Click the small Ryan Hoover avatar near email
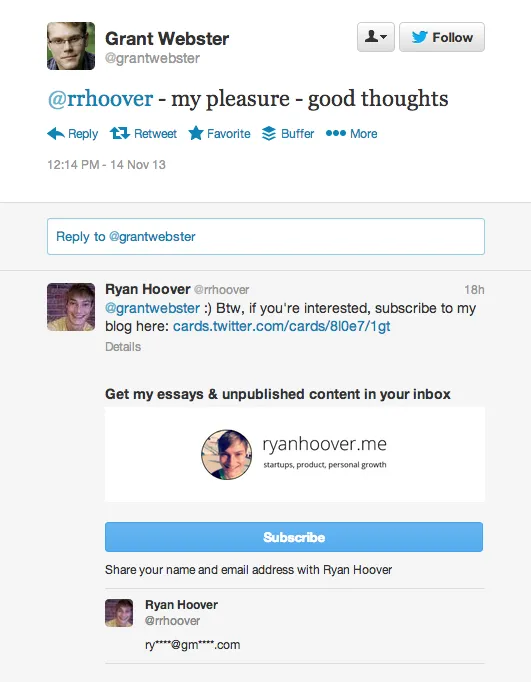 [x=119, y=613]
